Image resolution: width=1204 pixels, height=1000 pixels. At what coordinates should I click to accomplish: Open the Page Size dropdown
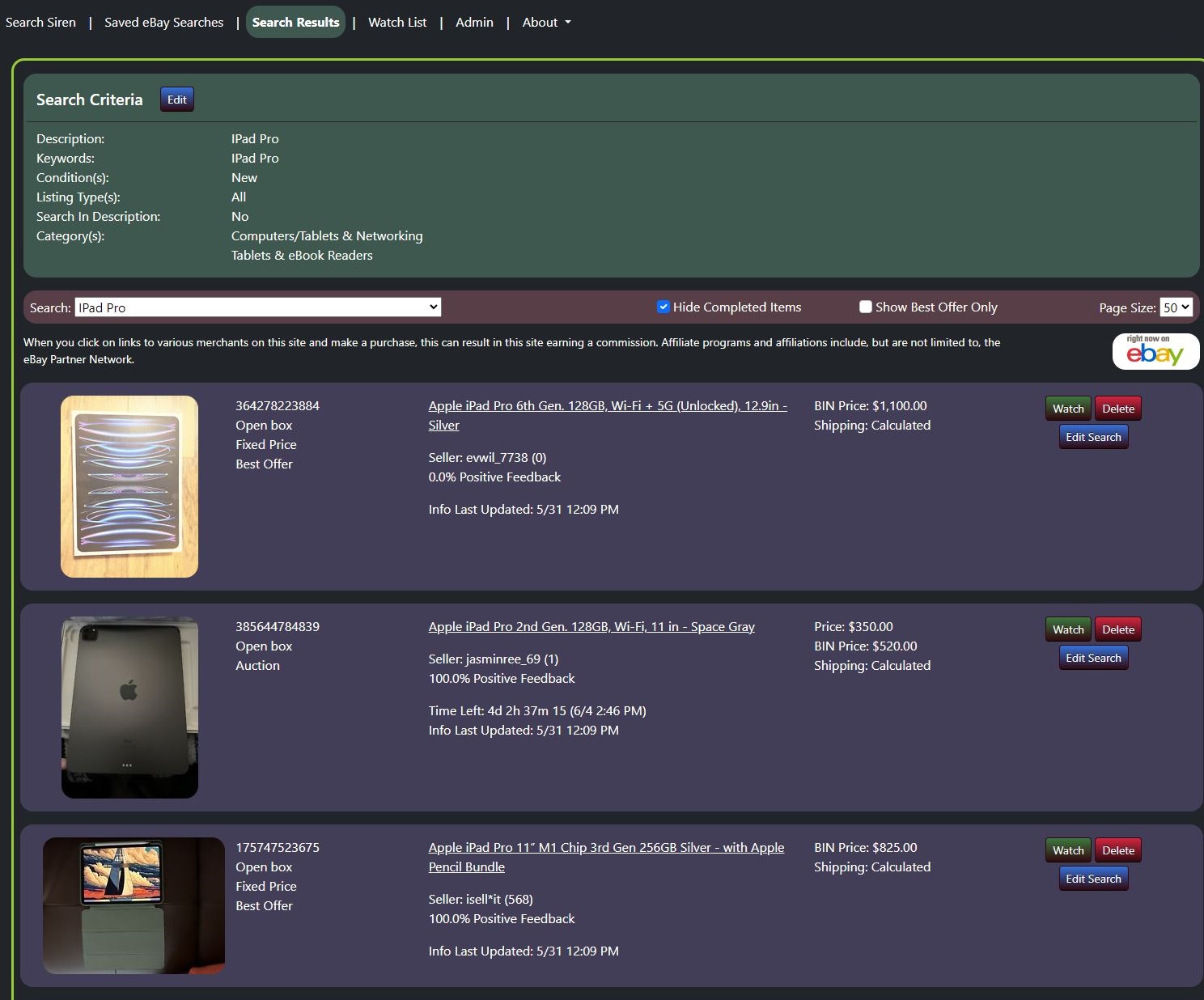(1176, 307)
